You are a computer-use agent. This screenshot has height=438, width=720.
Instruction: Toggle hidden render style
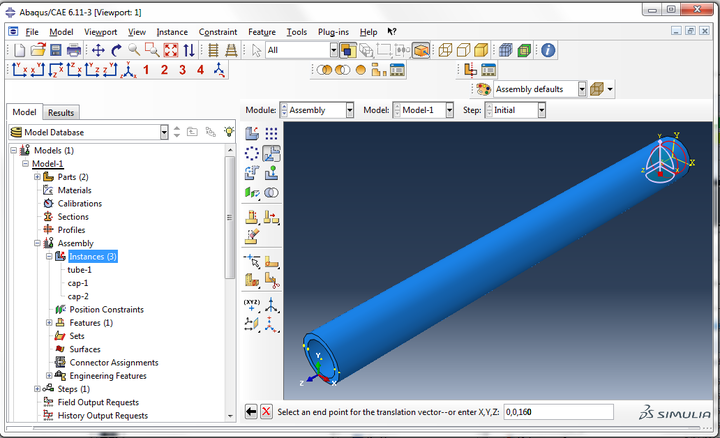[x=463, y=50]
